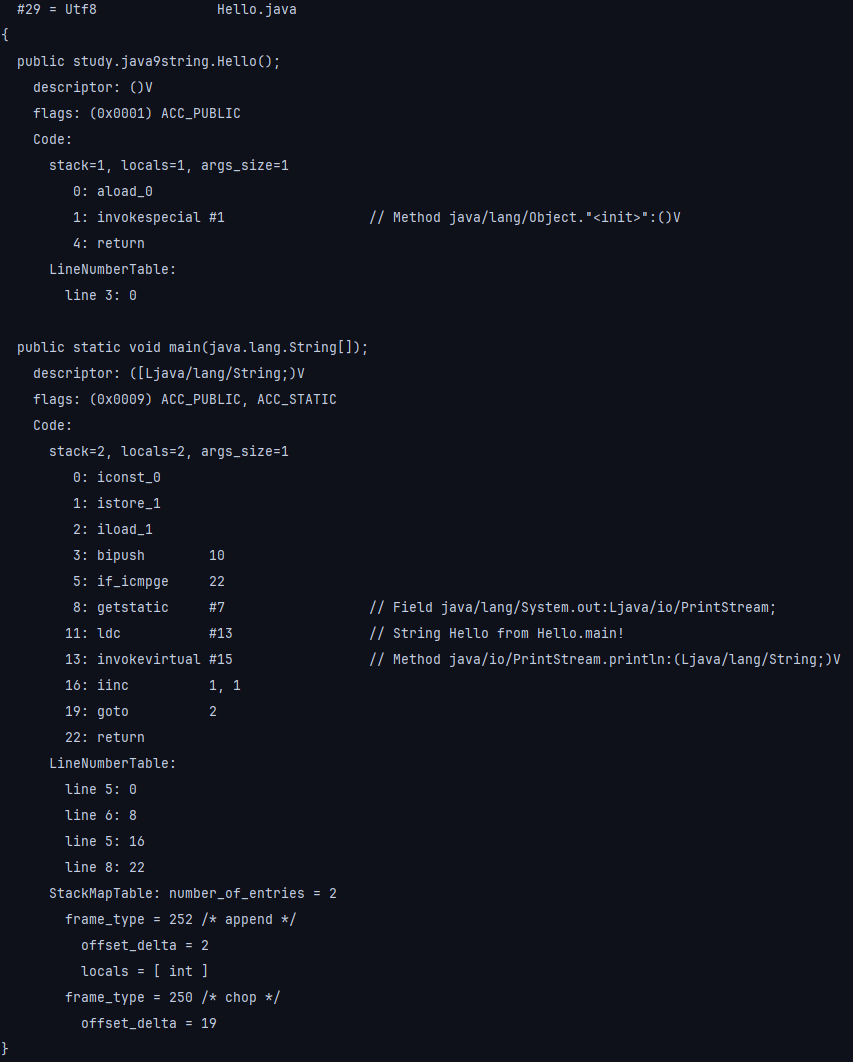Click the StackMapTable number_of_entries line
Image resolution: width=853 pixels, height=1062 pixels.
click(192, 894)
